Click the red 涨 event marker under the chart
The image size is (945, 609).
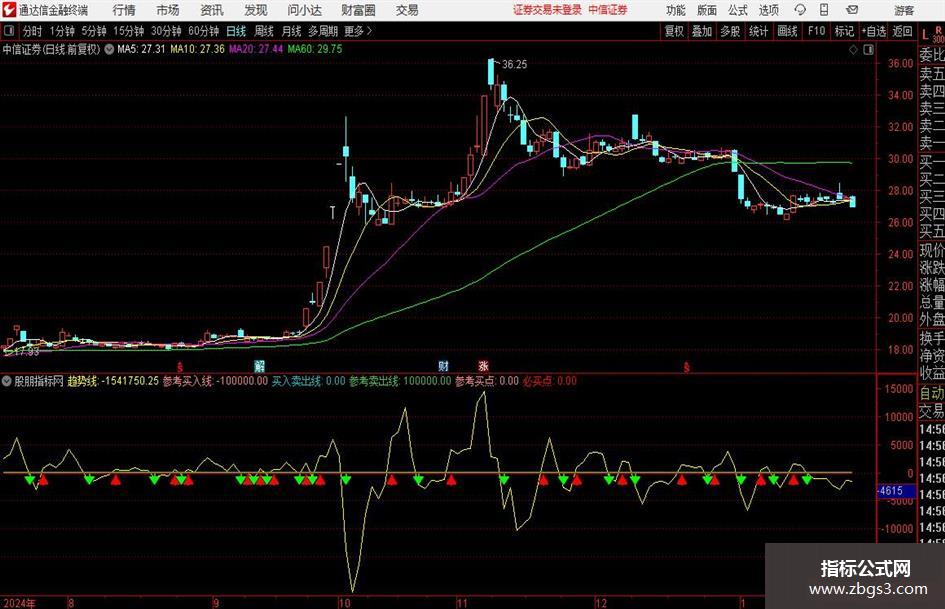(x=483, y=366)
